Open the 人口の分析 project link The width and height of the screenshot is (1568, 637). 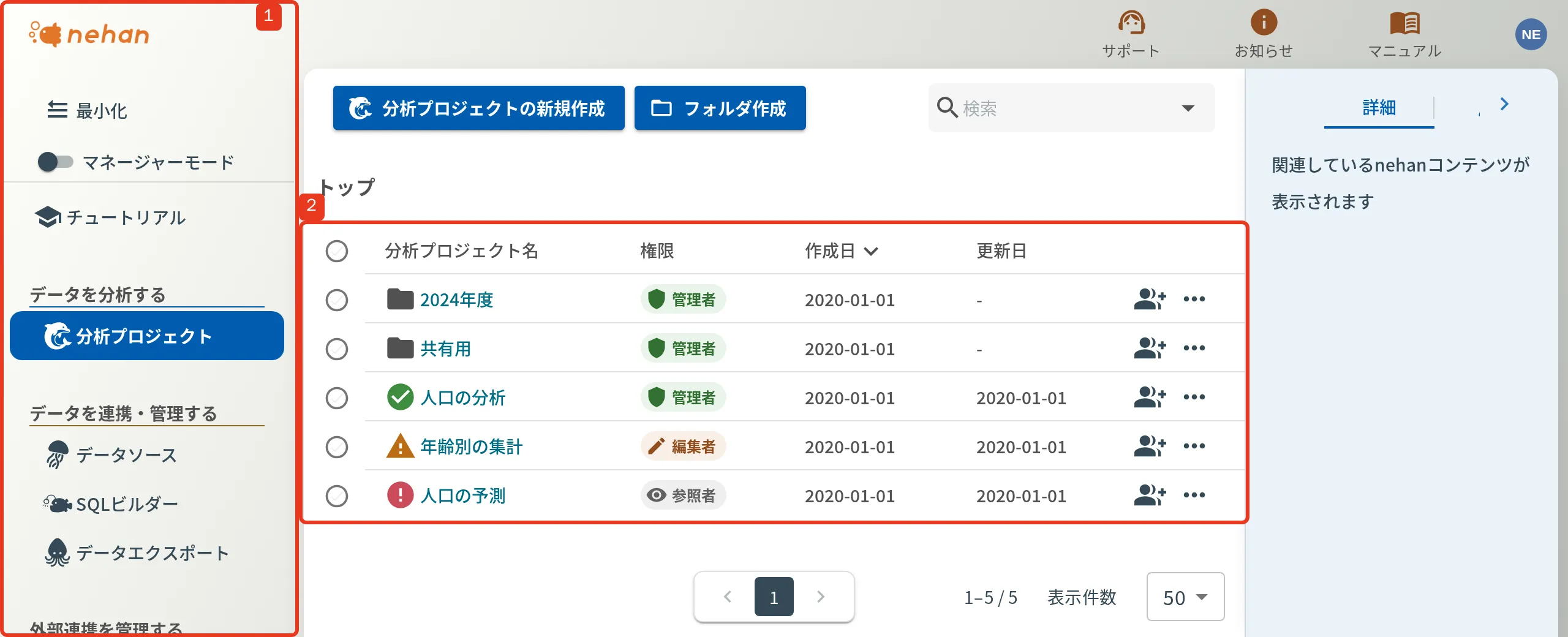462,398
